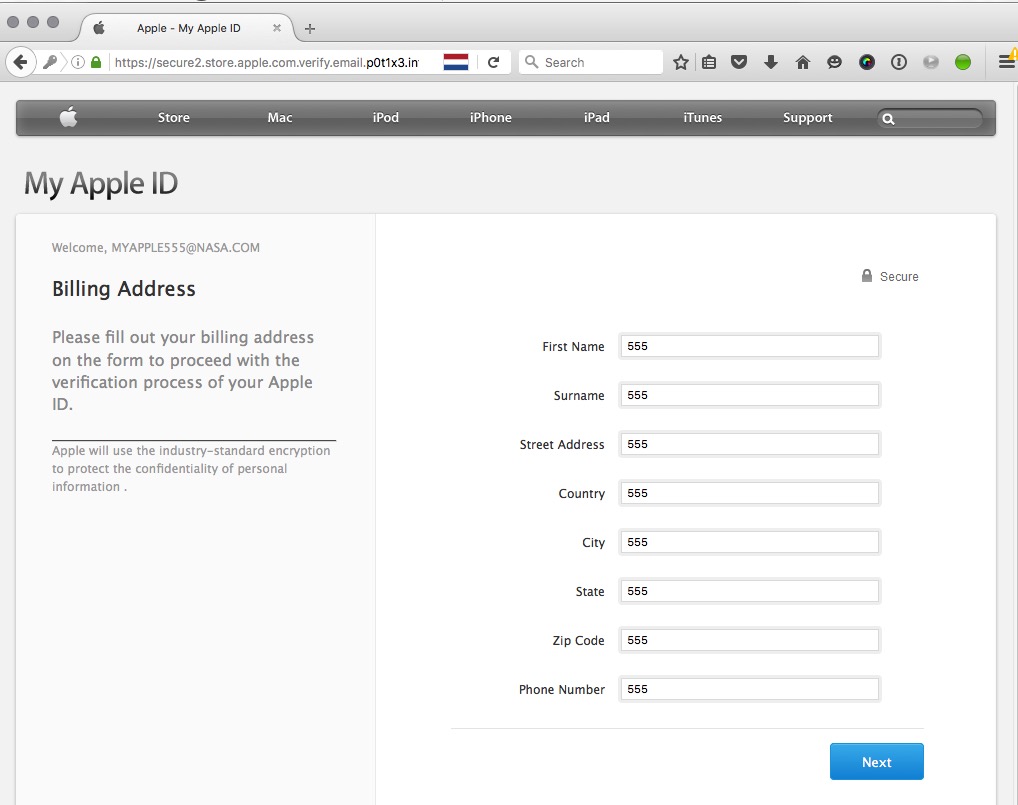Image resolution: width=1018 pixels, height=805 pixels.
Task: Click the green circle extension icon
Action: pyautogui.click(x=963, y=62)
